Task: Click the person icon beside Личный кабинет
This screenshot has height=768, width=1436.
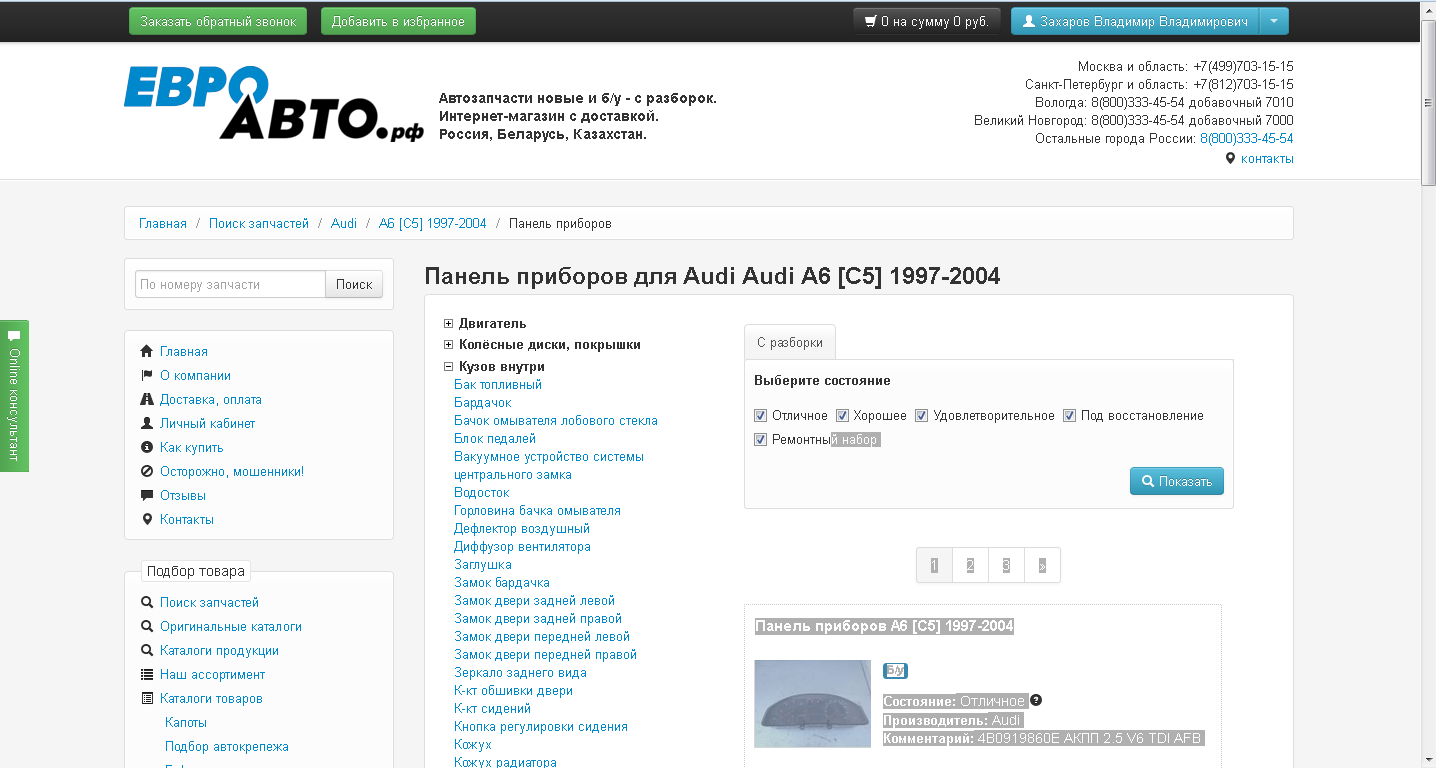Action: [147, 423]
